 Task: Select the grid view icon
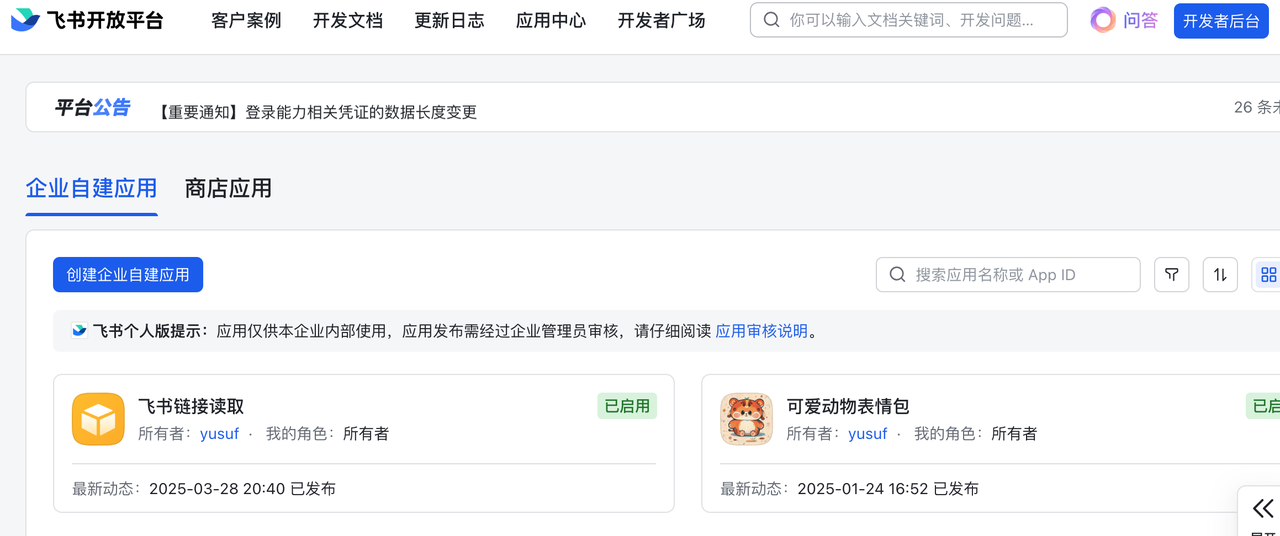click(1268, 275)
